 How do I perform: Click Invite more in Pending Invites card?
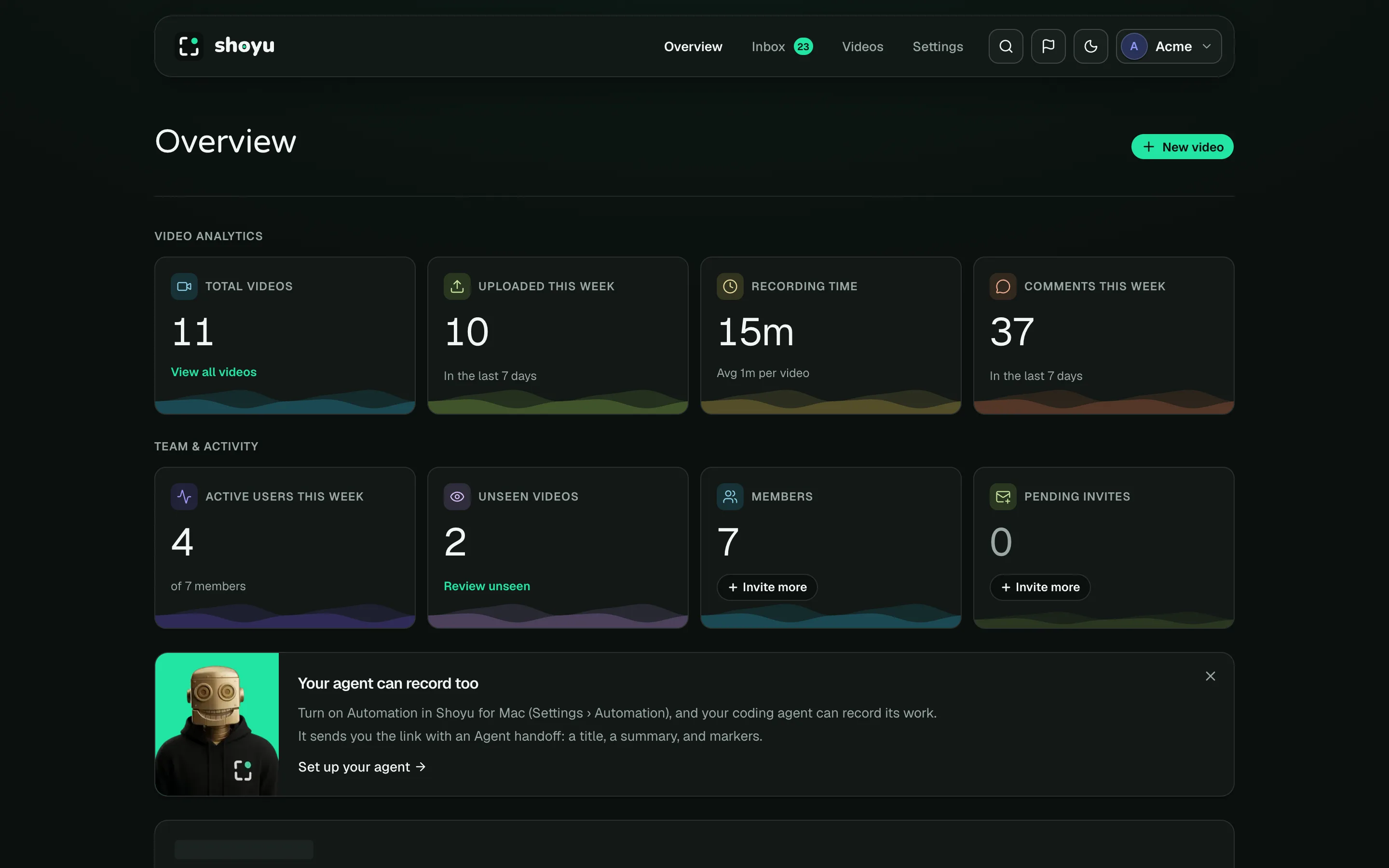click(1039, 587)
